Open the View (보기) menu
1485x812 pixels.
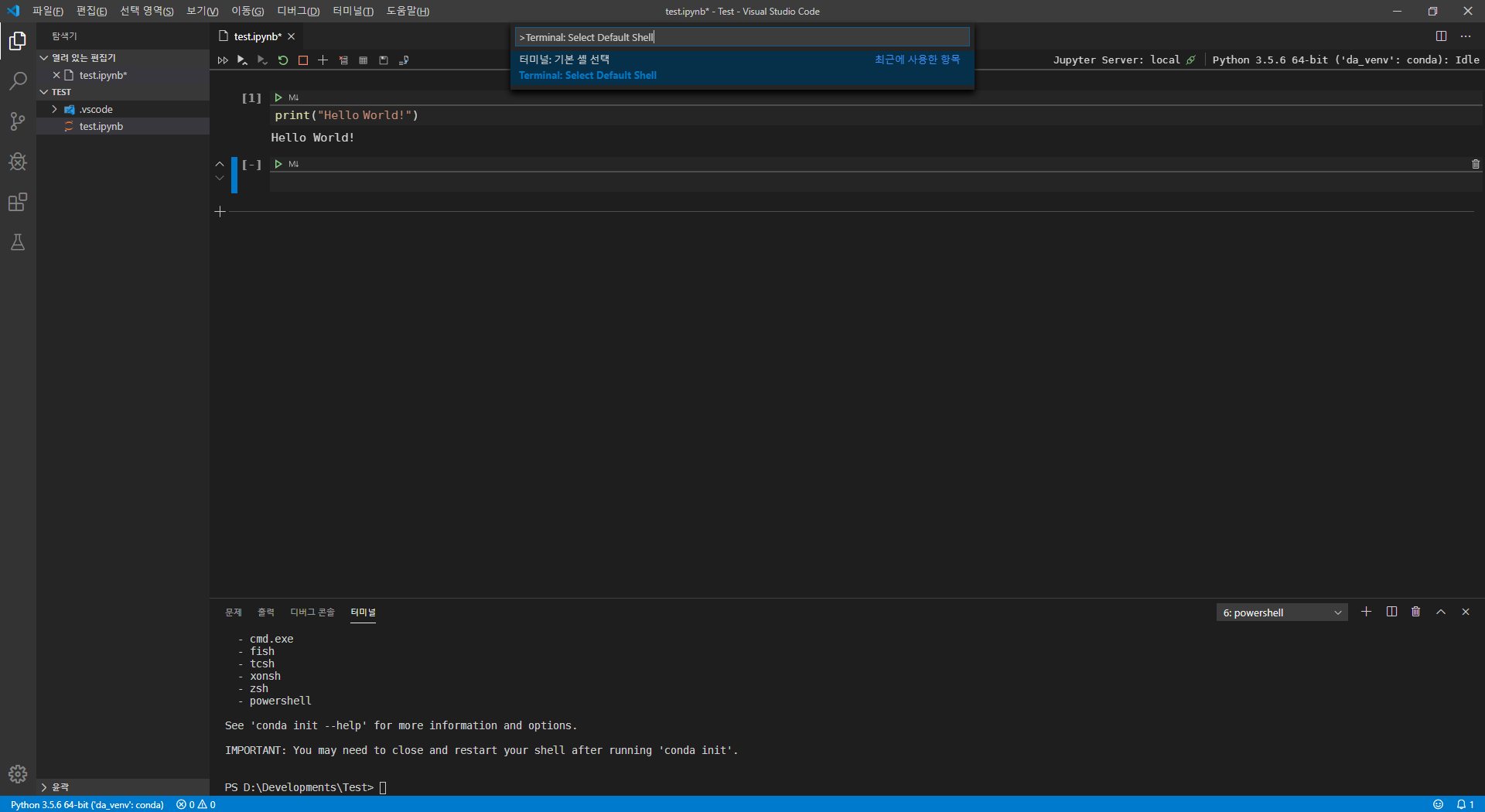point(203,11)
